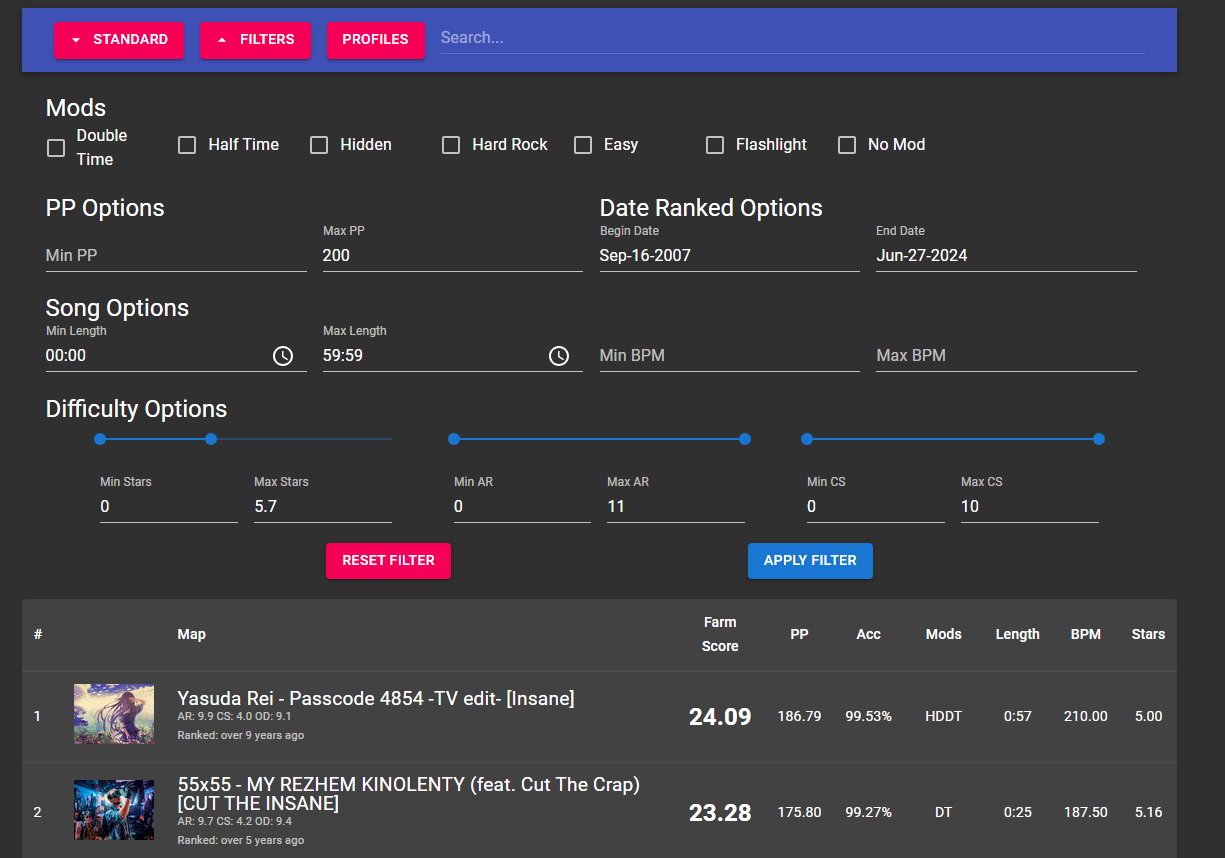The height and width of the screenshot is (858, 1225).
Task: Click the 55x55 MY REZHEM KINOLENTY title
Action: 409,794
